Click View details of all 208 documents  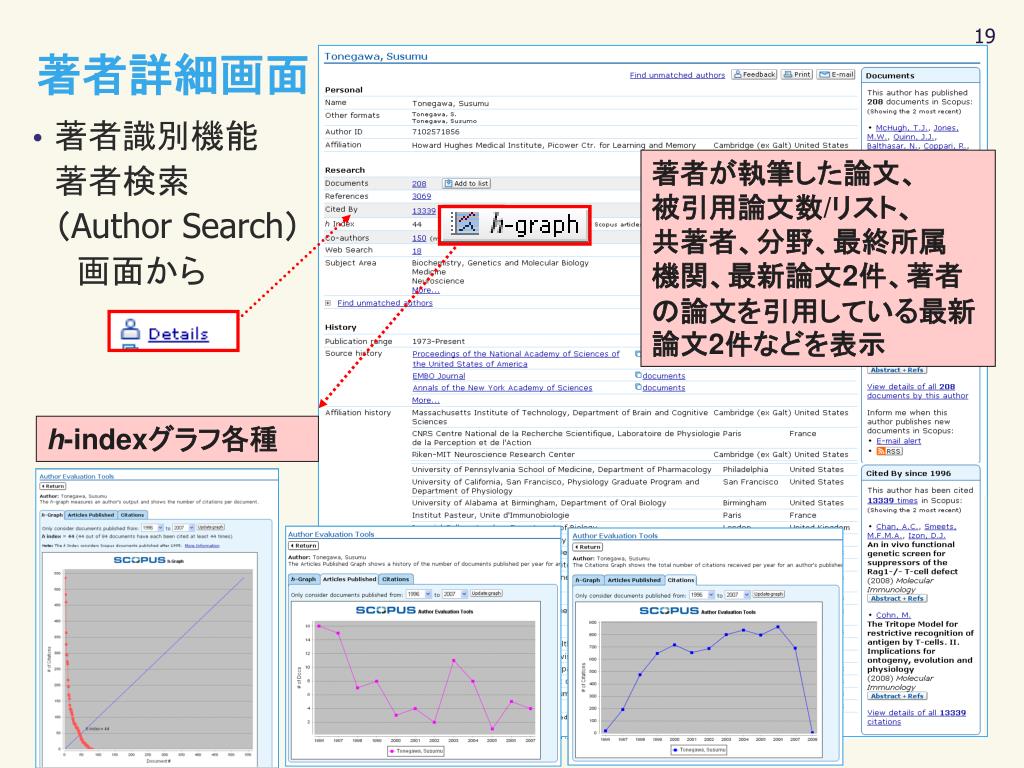918,391
